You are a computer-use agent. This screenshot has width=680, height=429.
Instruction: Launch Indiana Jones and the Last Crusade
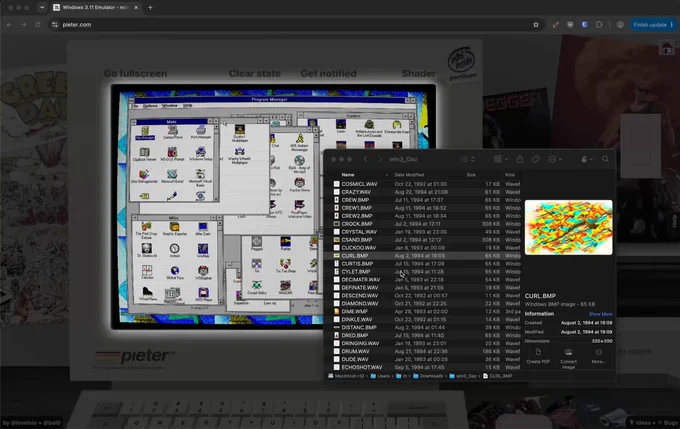[x=369, y=129]
